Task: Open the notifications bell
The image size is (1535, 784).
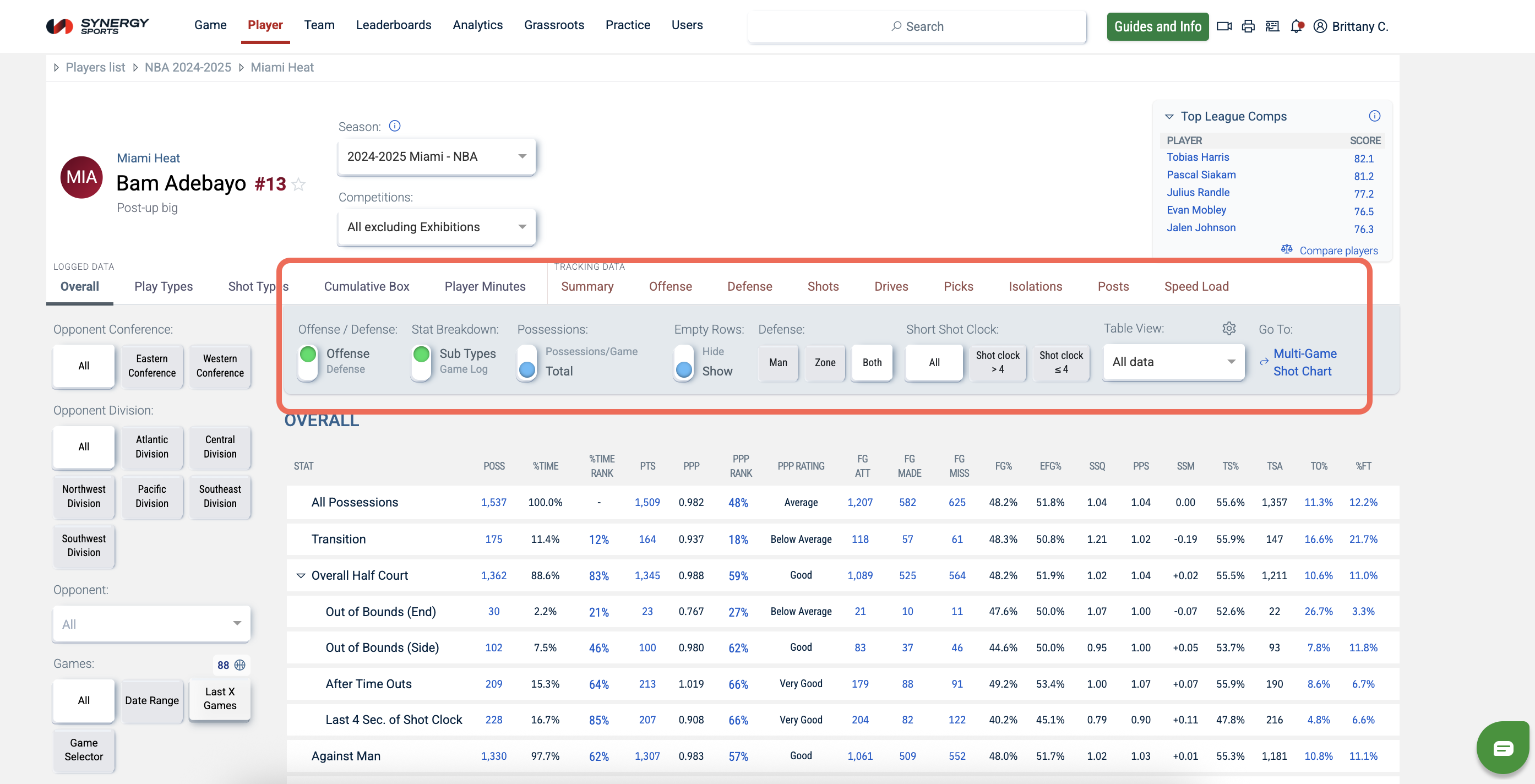Action: [x=1296, y=26]
